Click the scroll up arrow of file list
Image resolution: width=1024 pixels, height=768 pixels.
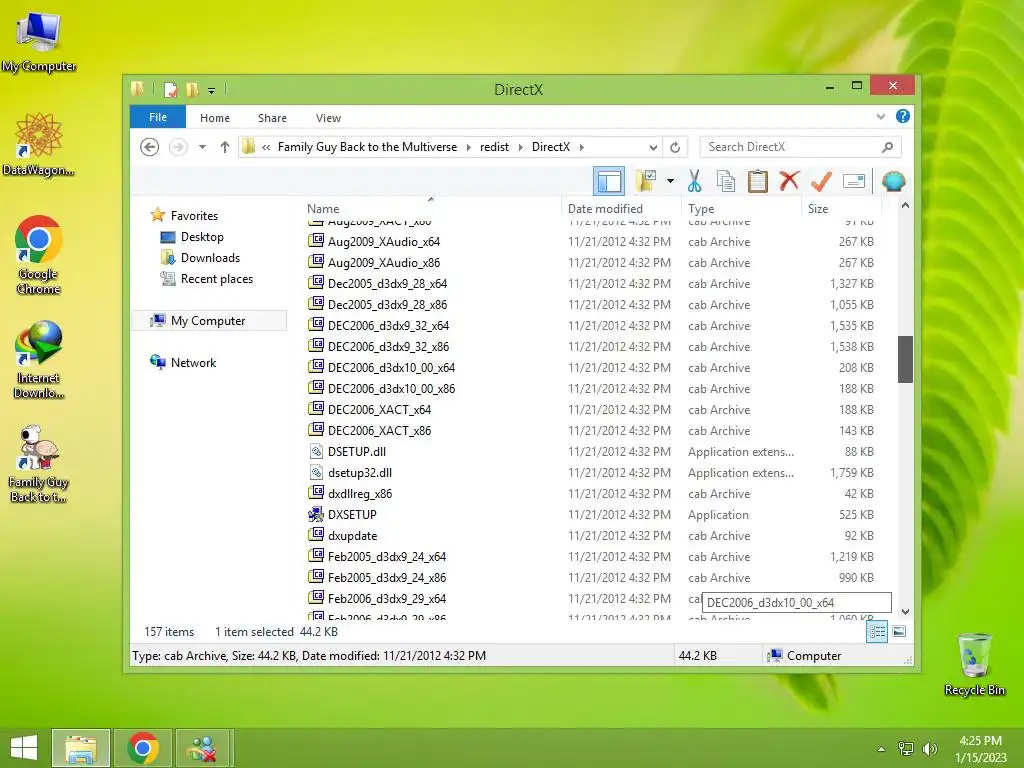pyautogui.click(x=904, y=206)
